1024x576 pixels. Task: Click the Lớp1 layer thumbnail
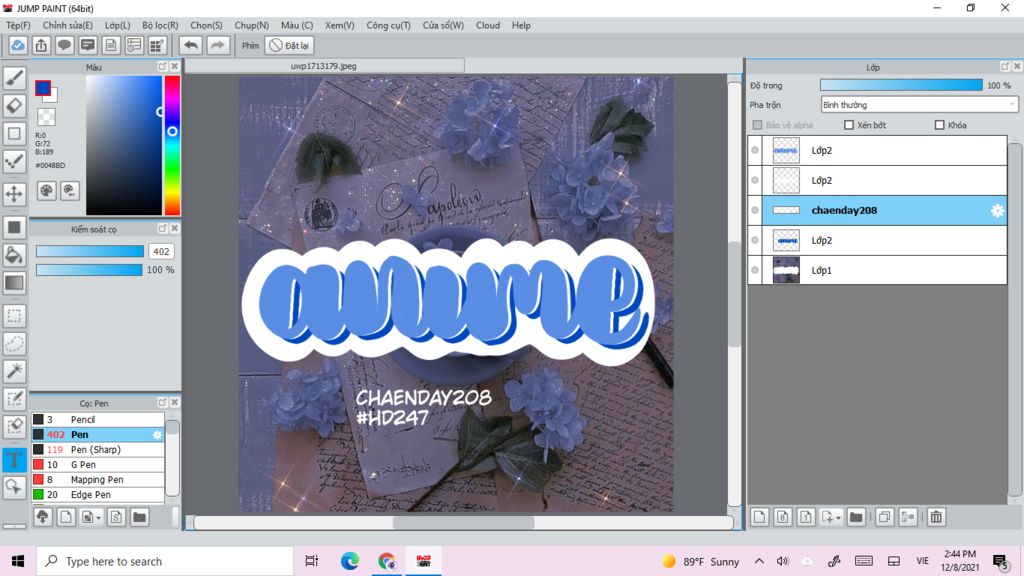tap(786, 270)
